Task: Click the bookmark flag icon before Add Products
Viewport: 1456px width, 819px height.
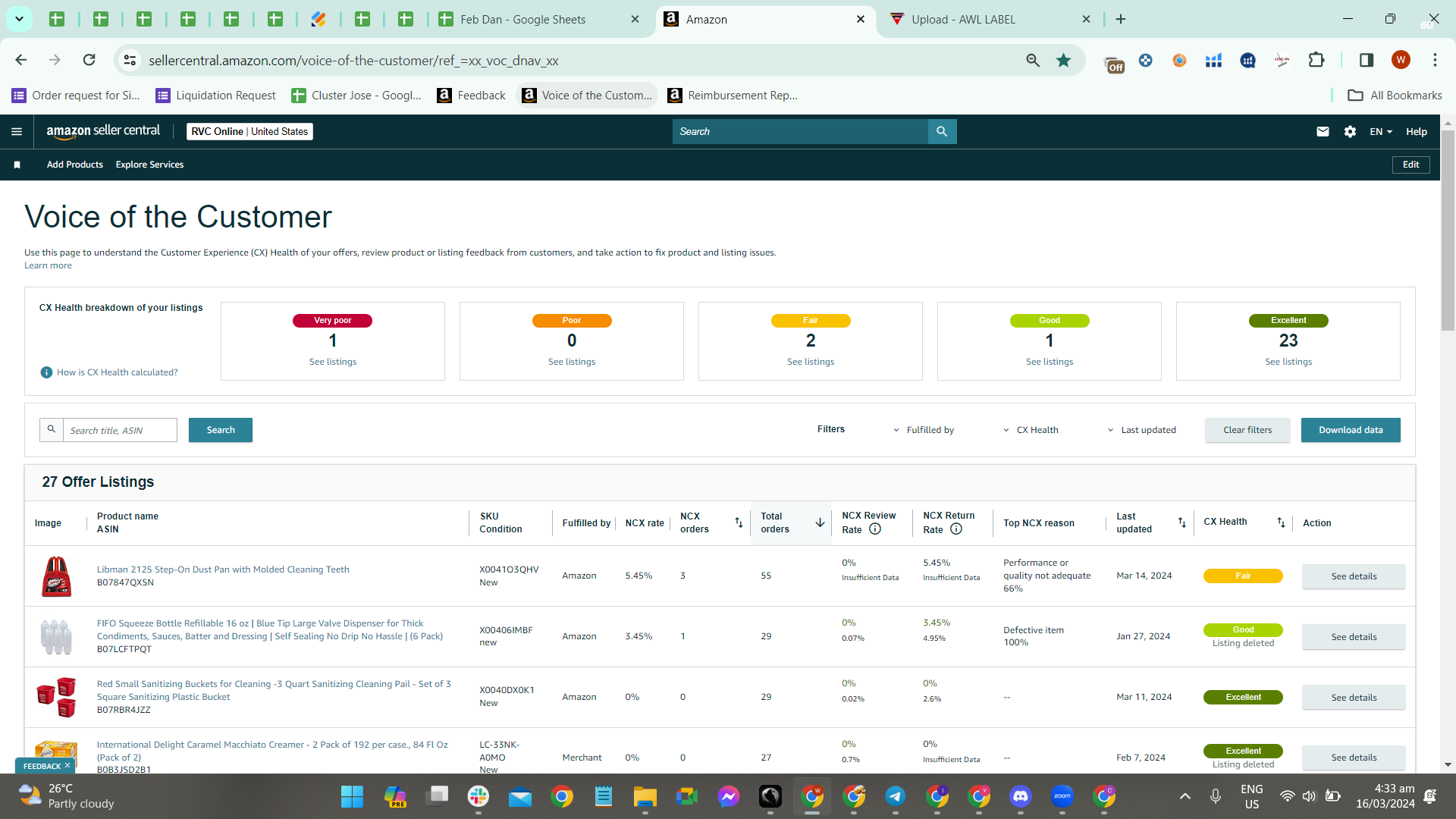Action: pyautogui.click(x=17, y=165)
